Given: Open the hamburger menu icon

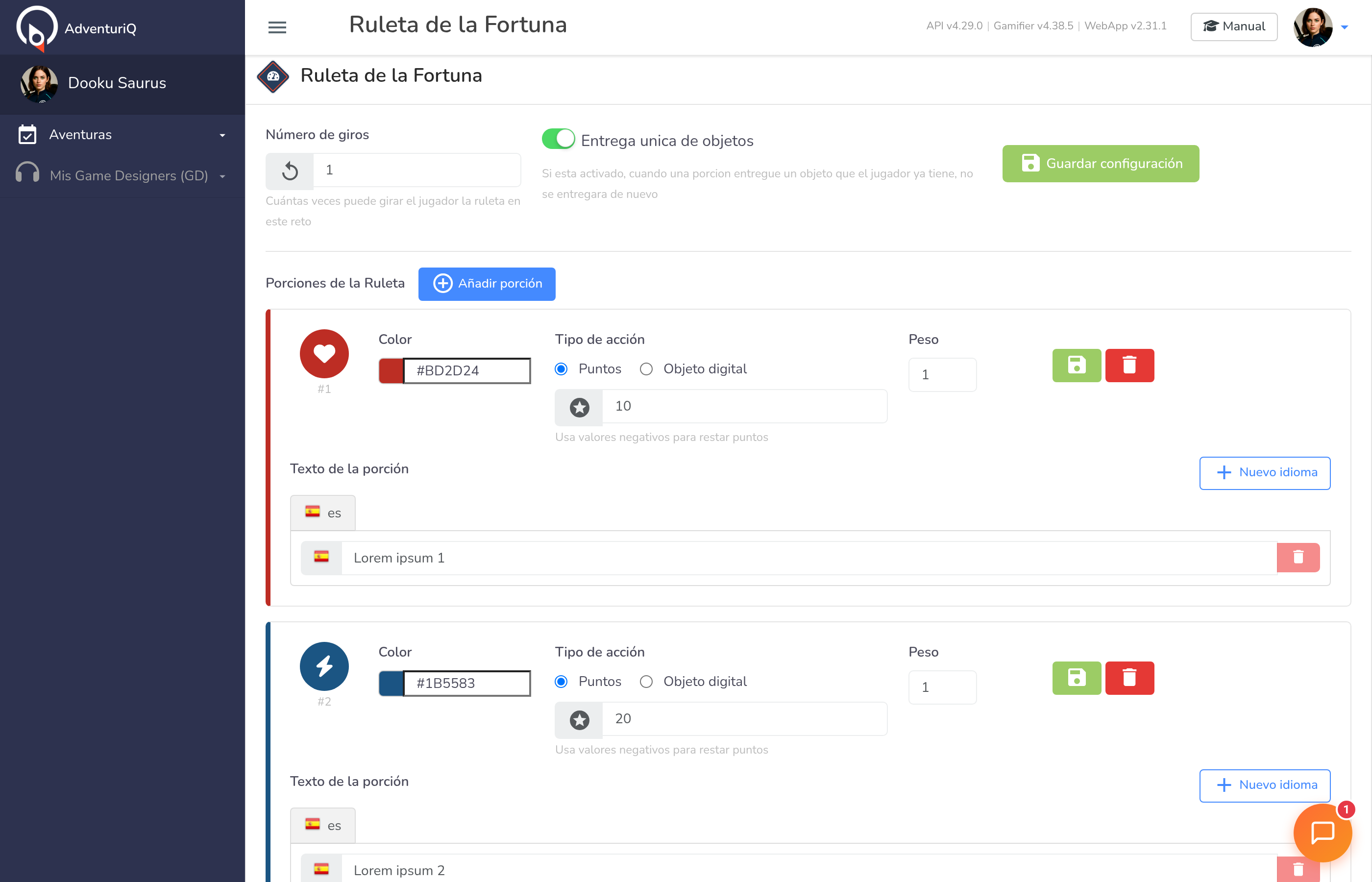Looking at the screenshot, I should [277, 27].
